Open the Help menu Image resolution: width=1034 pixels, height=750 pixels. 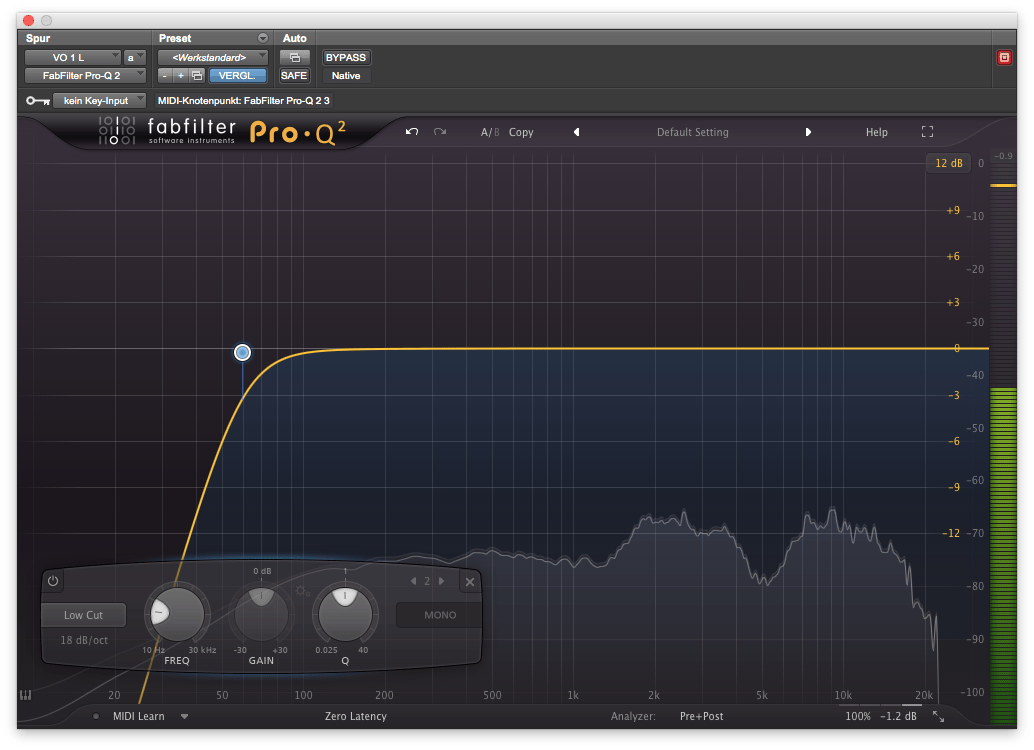[876, 132]
